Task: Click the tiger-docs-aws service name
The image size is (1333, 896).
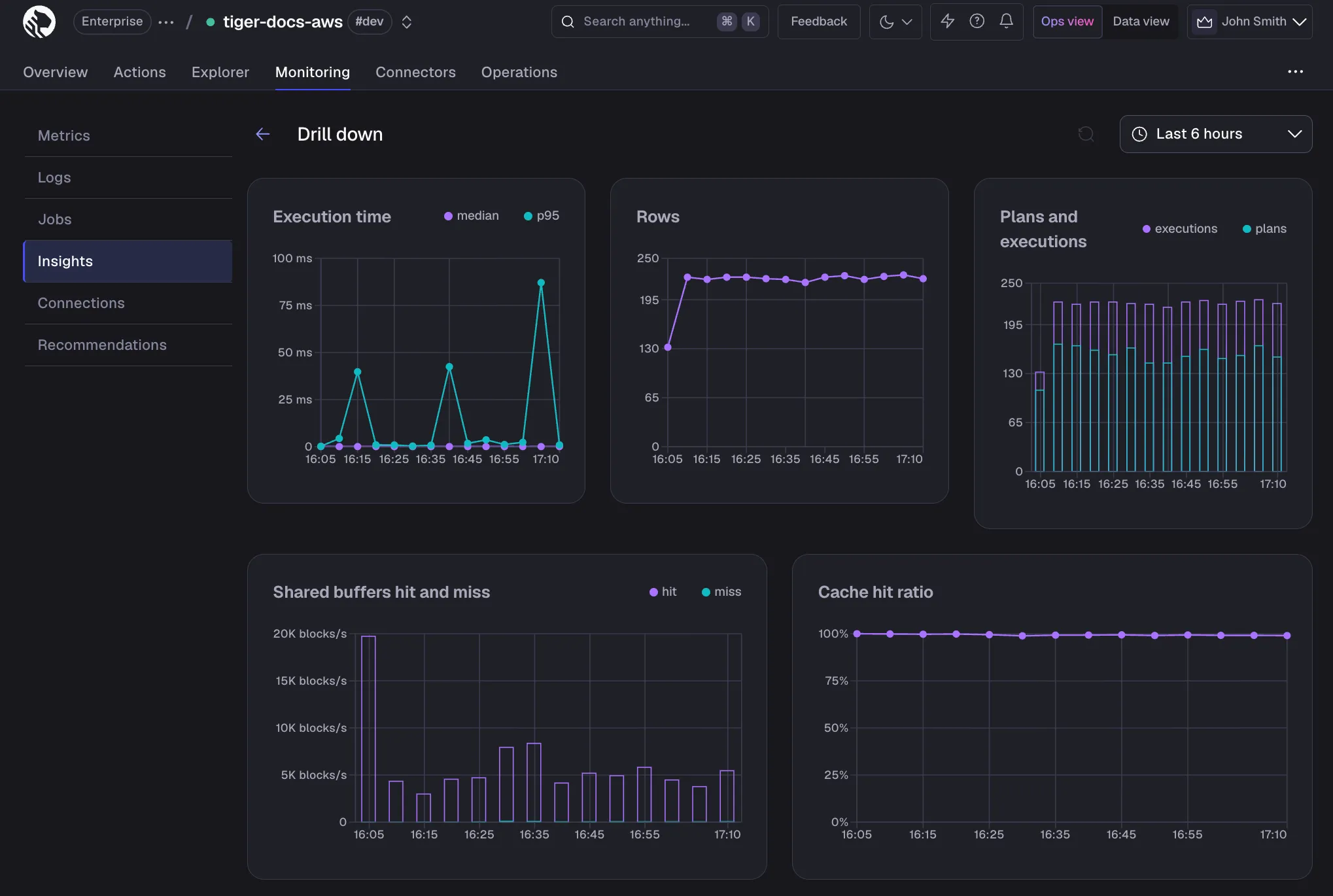Action: 283,22
